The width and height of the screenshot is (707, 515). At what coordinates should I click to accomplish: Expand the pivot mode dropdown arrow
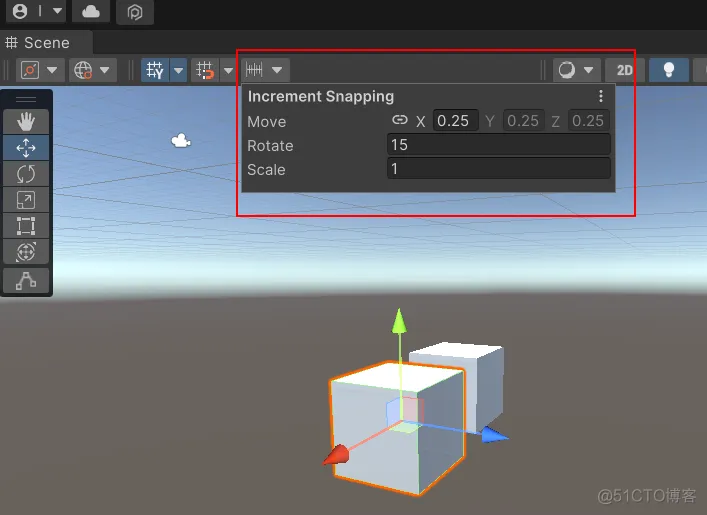click(x=52, y=70)
